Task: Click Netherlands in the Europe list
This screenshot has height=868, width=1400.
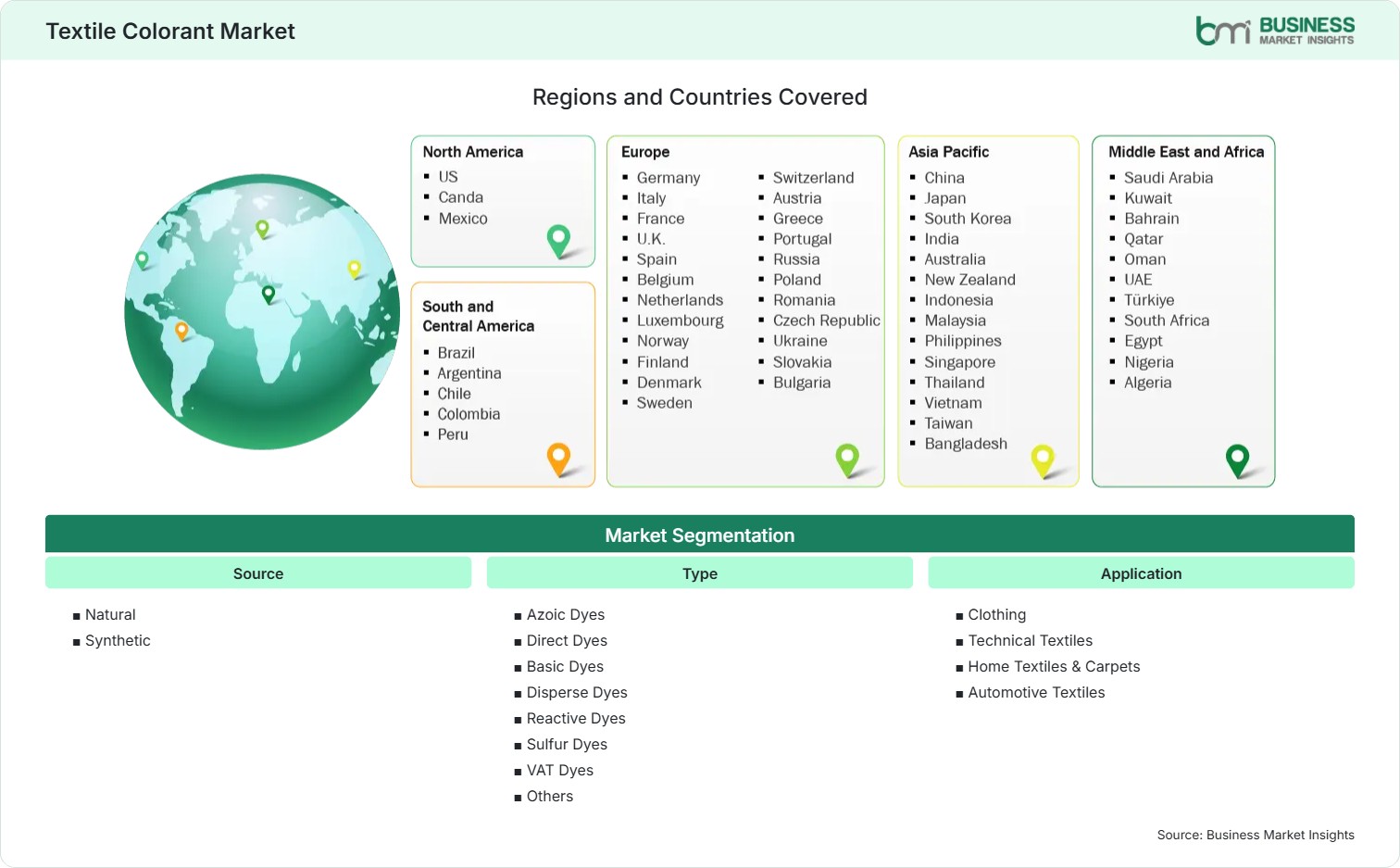Action: click(x=681, y=300)
